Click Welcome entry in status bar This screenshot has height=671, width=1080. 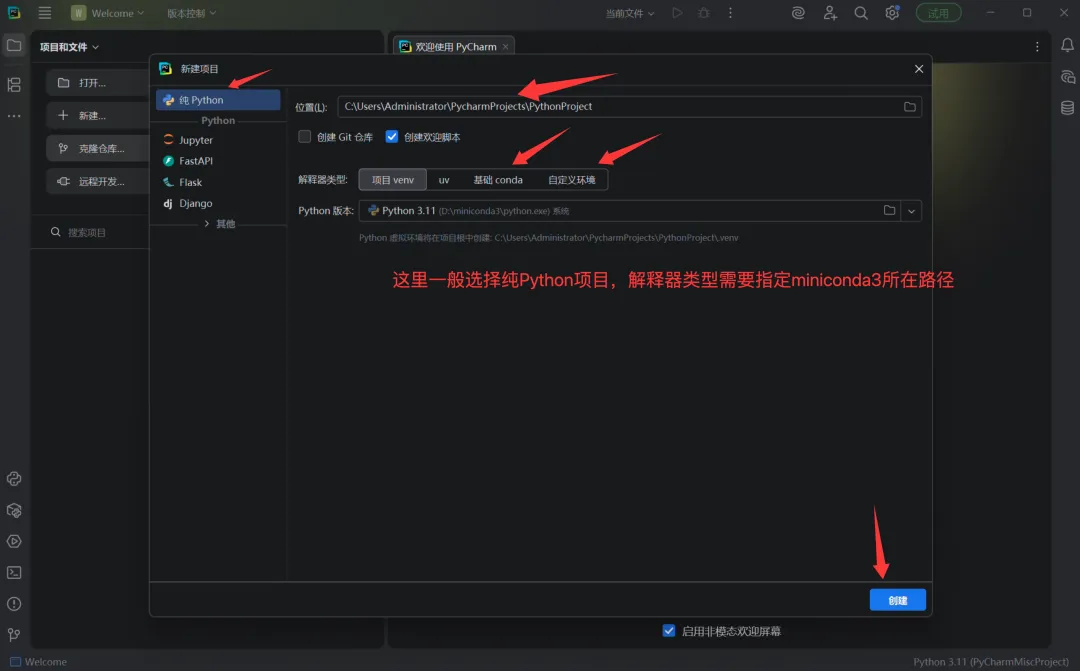(x=39, y=661)
